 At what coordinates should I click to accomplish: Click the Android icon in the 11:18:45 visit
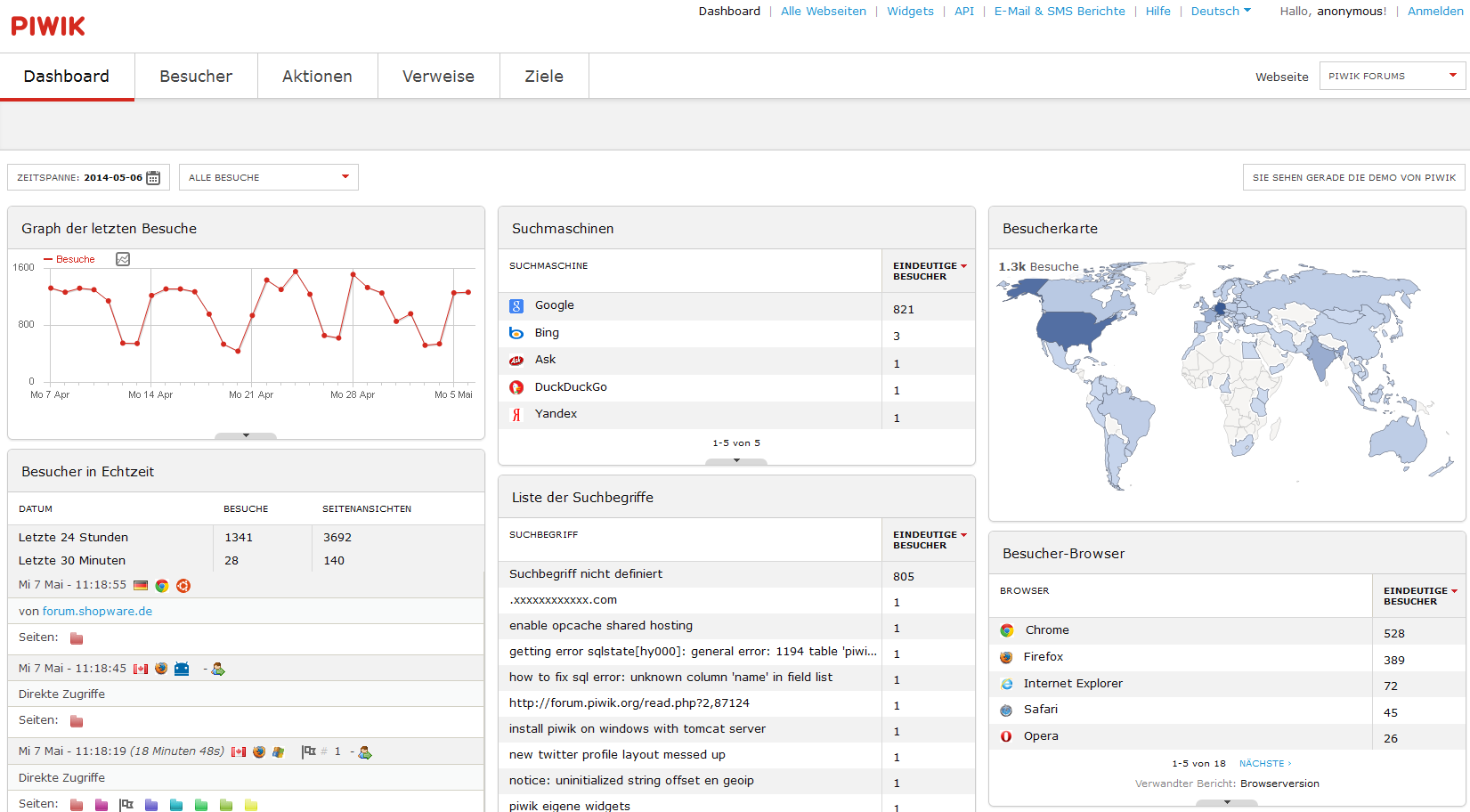182,669
